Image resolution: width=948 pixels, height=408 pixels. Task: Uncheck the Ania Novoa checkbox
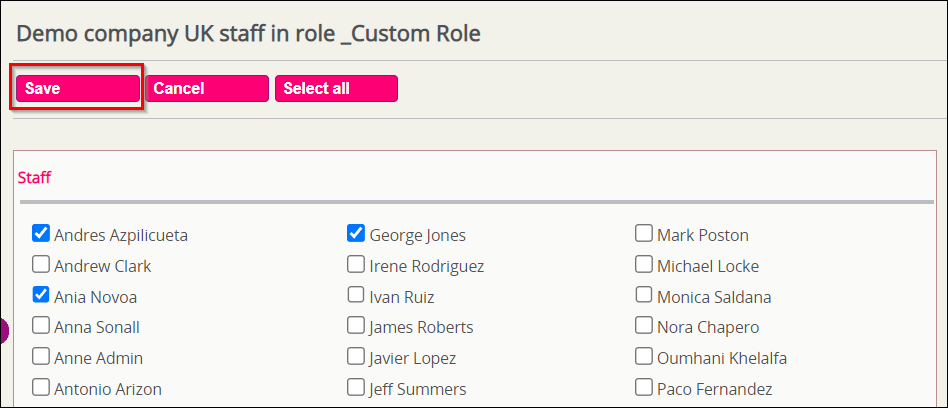coord(41,295)
